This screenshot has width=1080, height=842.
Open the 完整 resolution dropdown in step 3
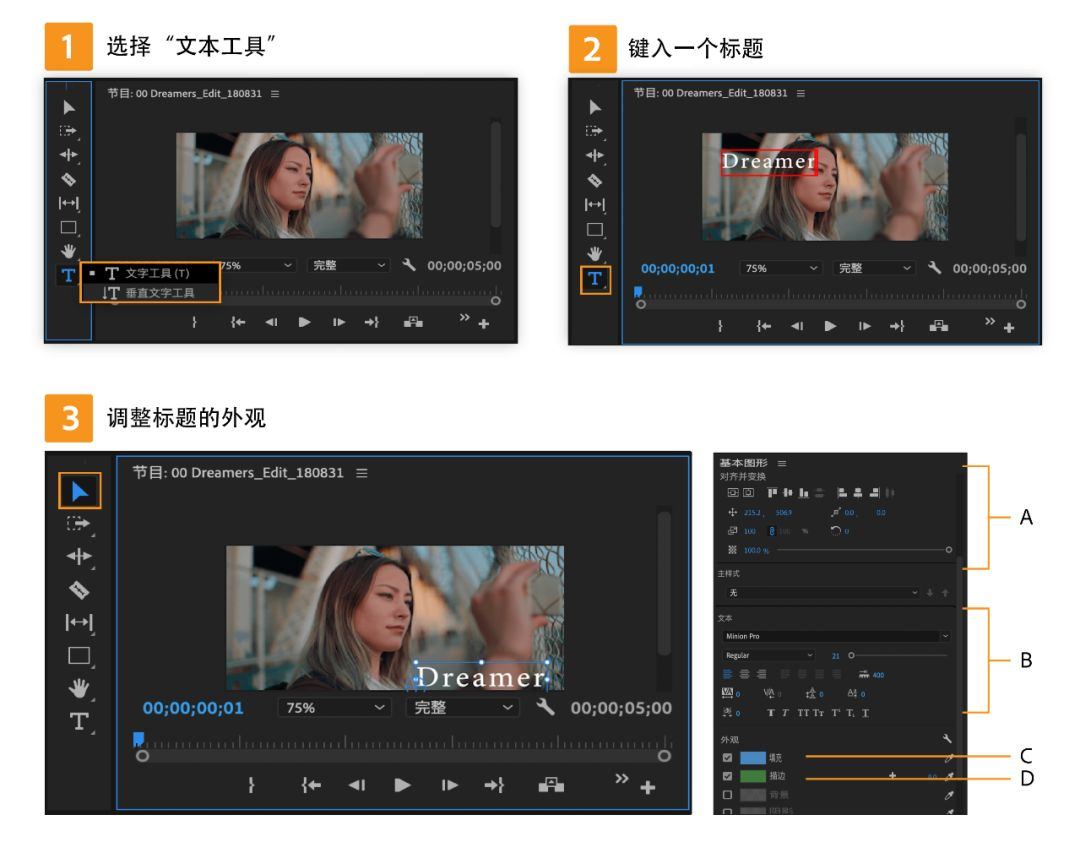click(x=461, y=708)
